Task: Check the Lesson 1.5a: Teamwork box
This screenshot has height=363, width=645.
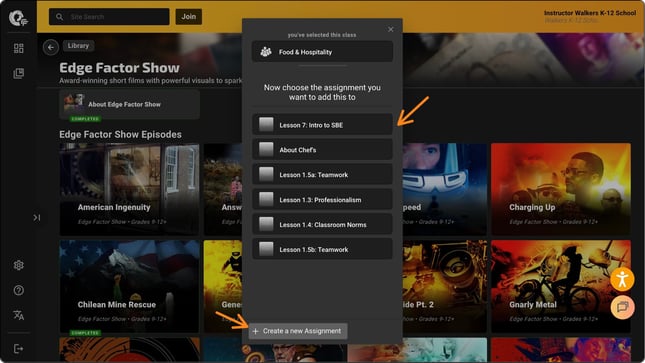Action: point(266,174)
